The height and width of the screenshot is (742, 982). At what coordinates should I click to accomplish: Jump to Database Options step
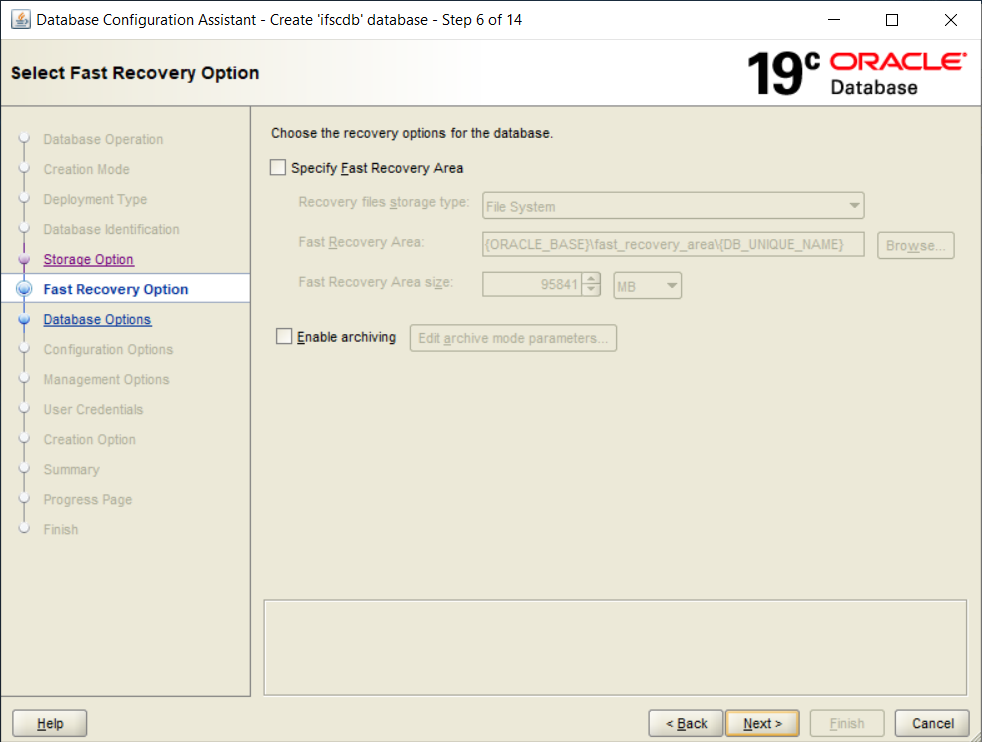pyautogui.click(x=97, y=320)
